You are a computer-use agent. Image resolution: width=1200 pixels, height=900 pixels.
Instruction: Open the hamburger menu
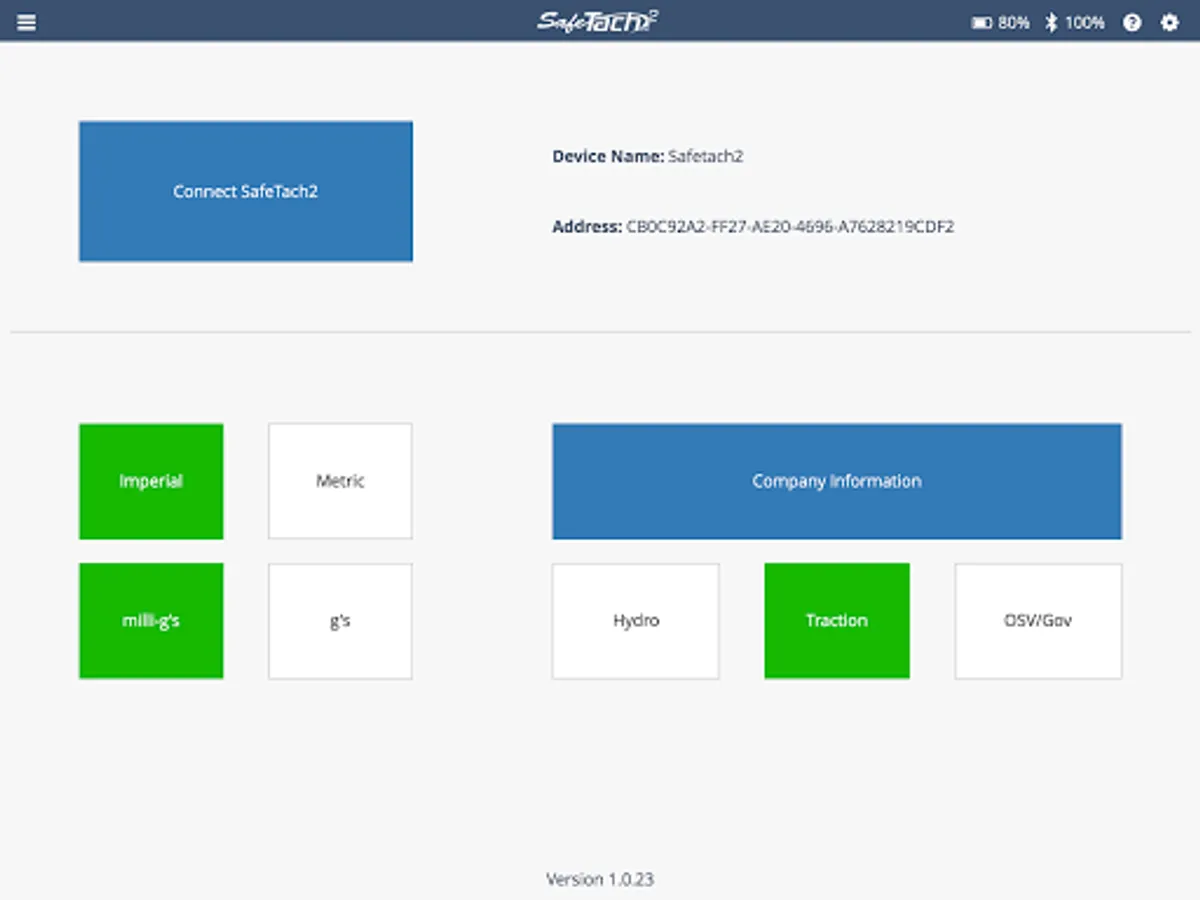tap(27, 22)
